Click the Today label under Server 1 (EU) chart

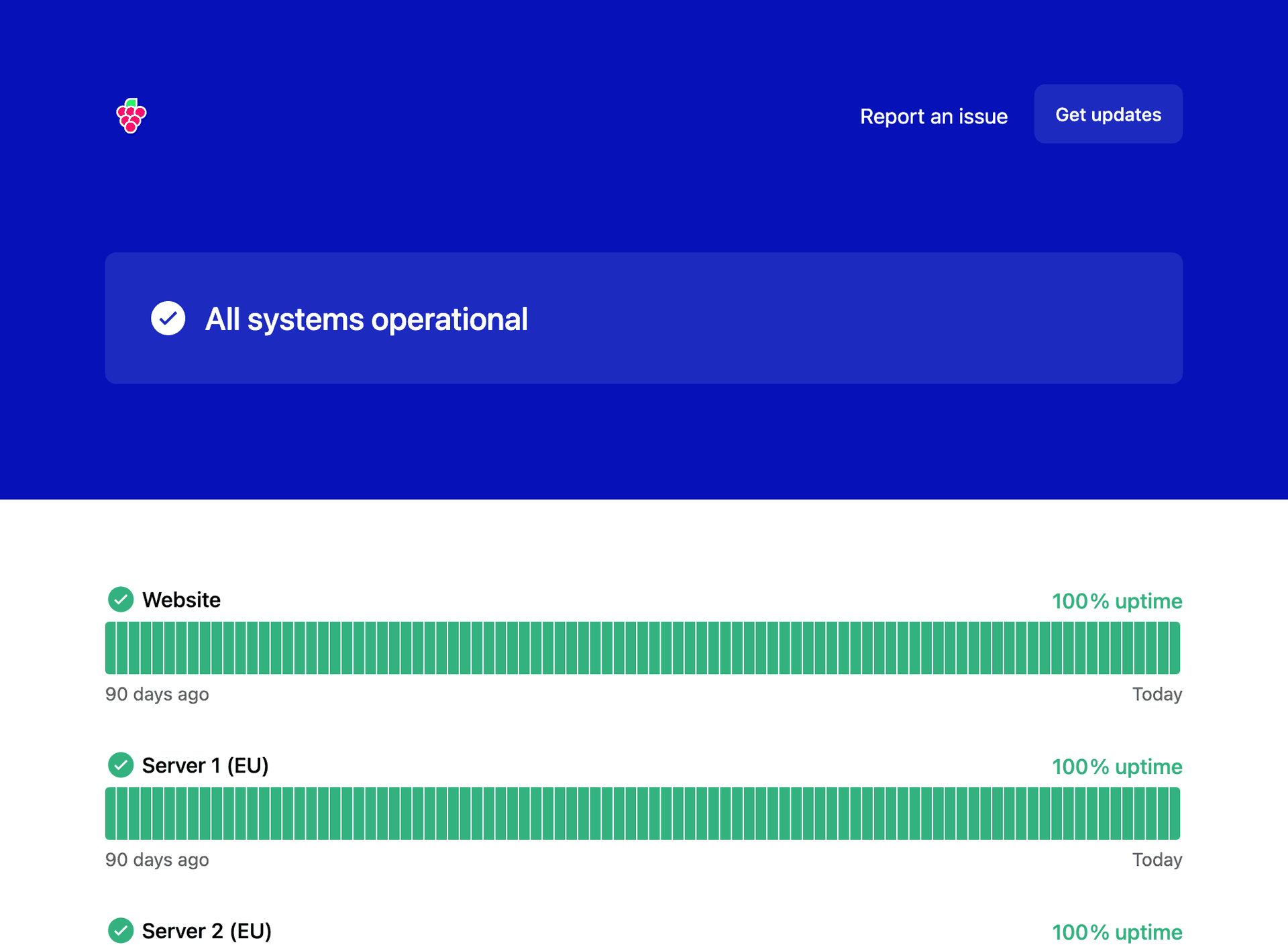pos(1157,860)
